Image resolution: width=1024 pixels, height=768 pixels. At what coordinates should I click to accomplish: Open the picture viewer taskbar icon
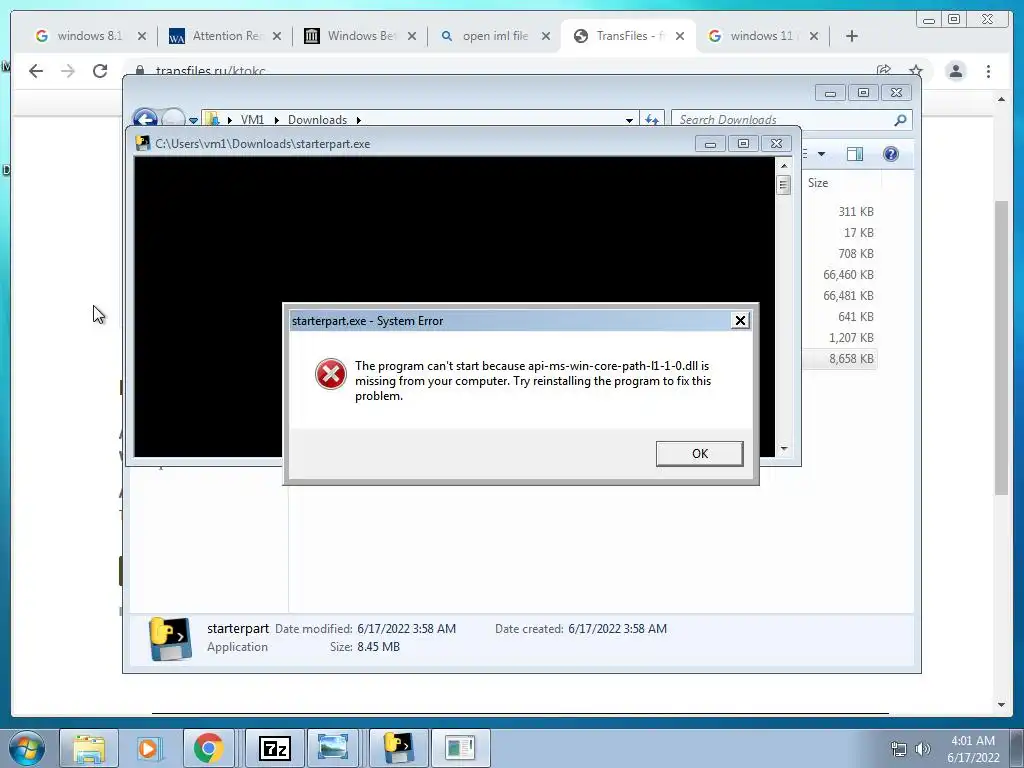pos(332,748)
